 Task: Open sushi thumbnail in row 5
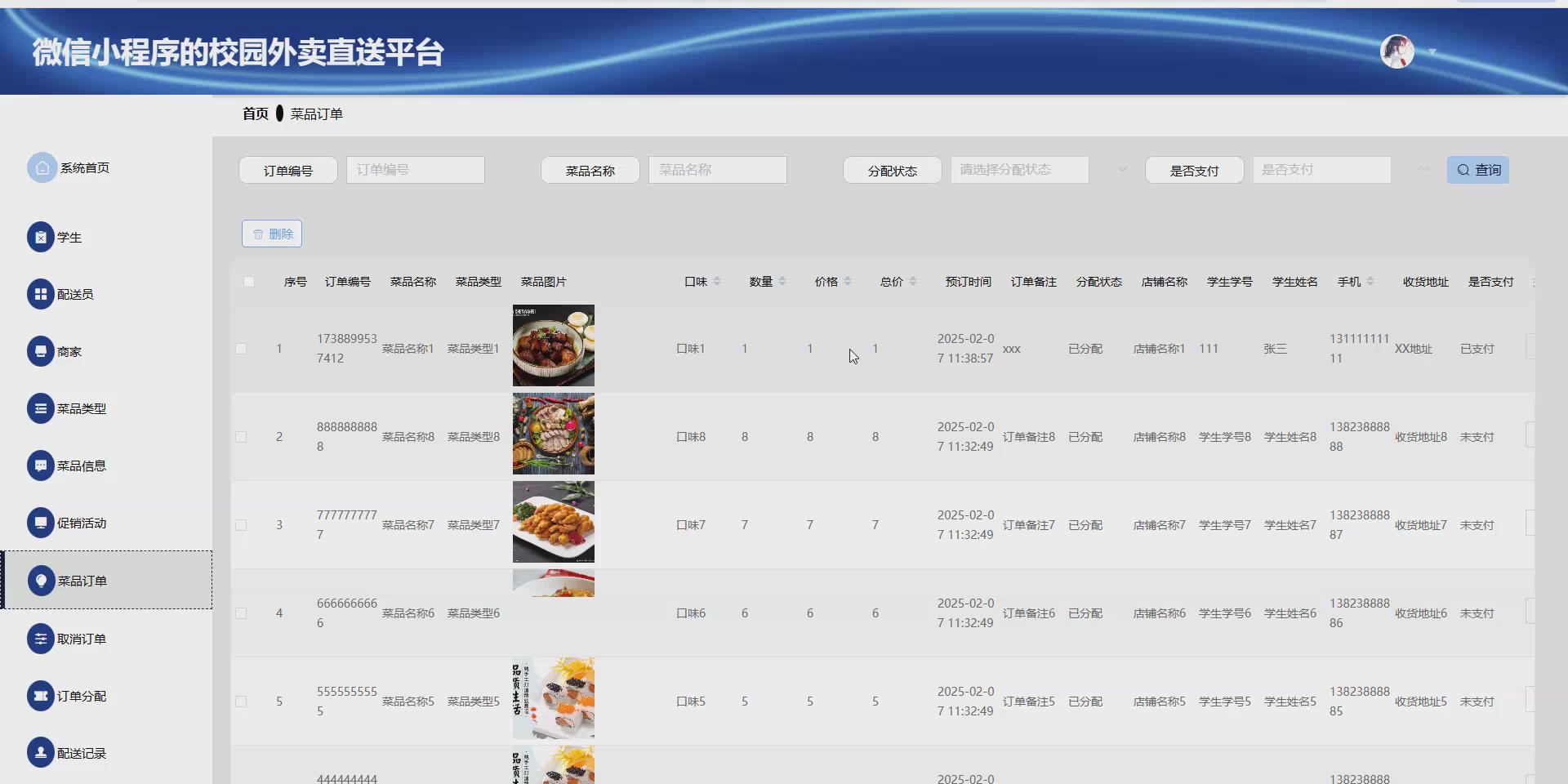point(554,698)
